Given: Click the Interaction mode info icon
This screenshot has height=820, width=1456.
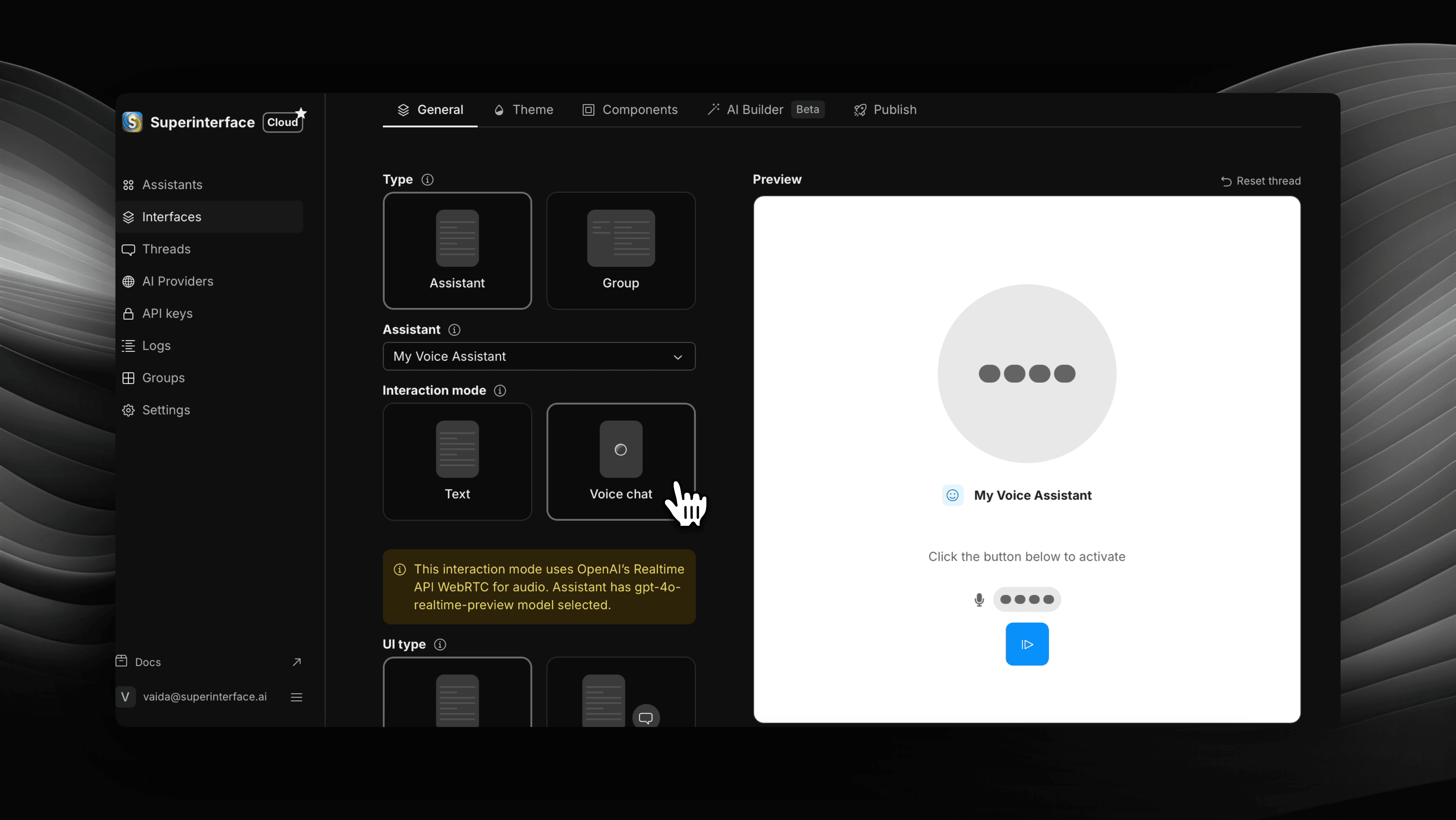Looking at the screenshot, I should (x=500, y=391).
